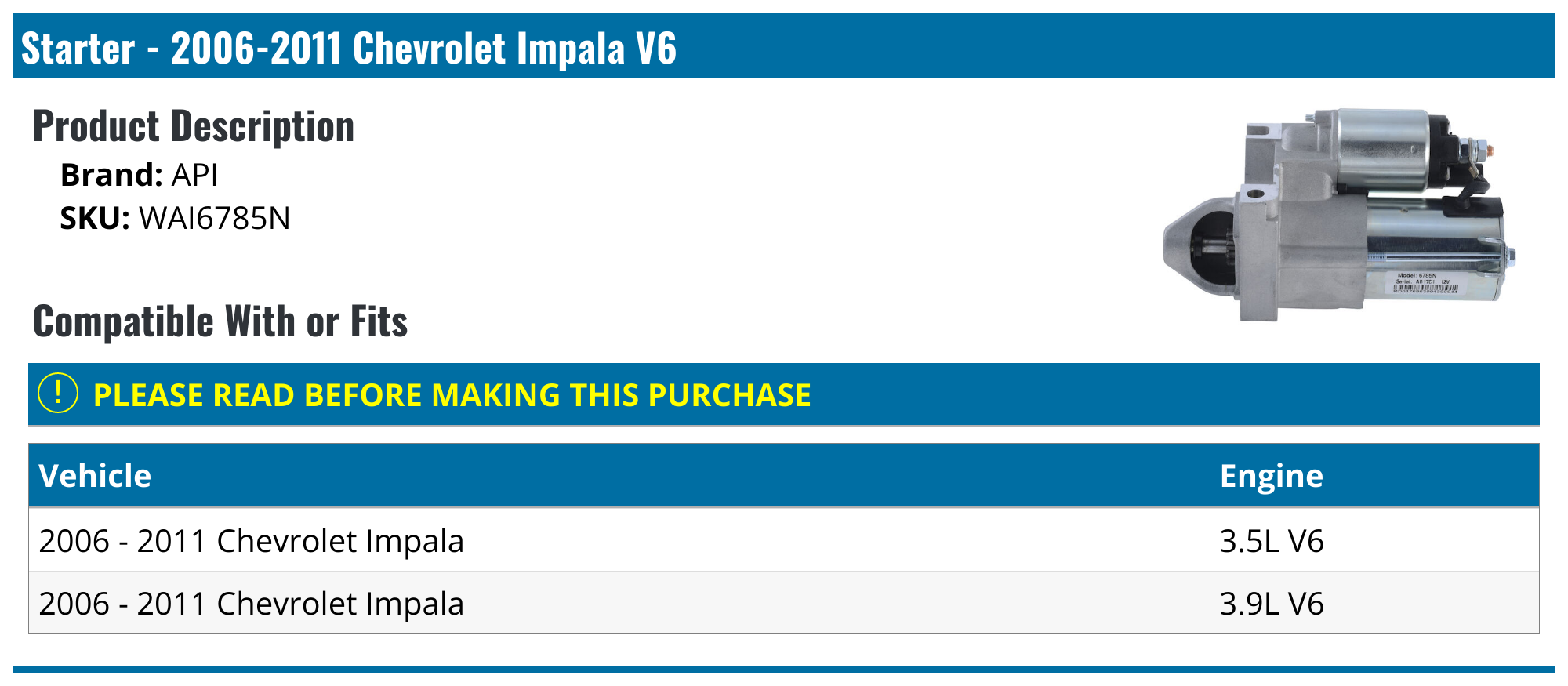
Task: Select the 3.9L V6 engine cell
Action: (1271, 604)
